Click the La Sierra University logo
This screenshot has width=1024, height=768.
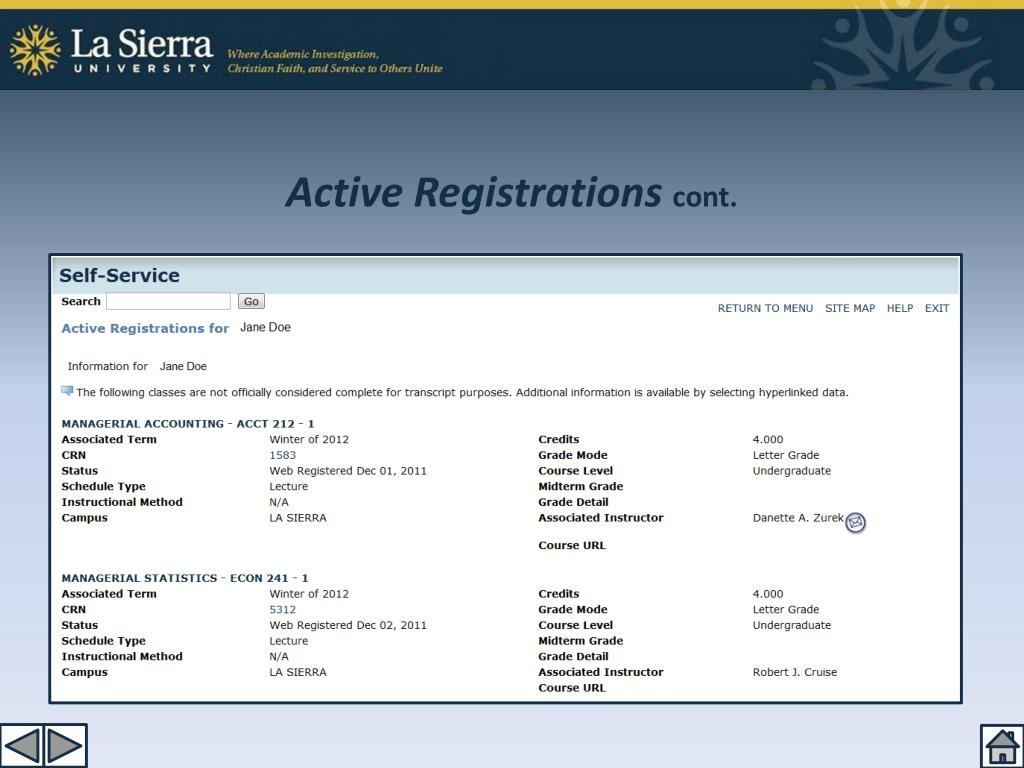[111, 50]
